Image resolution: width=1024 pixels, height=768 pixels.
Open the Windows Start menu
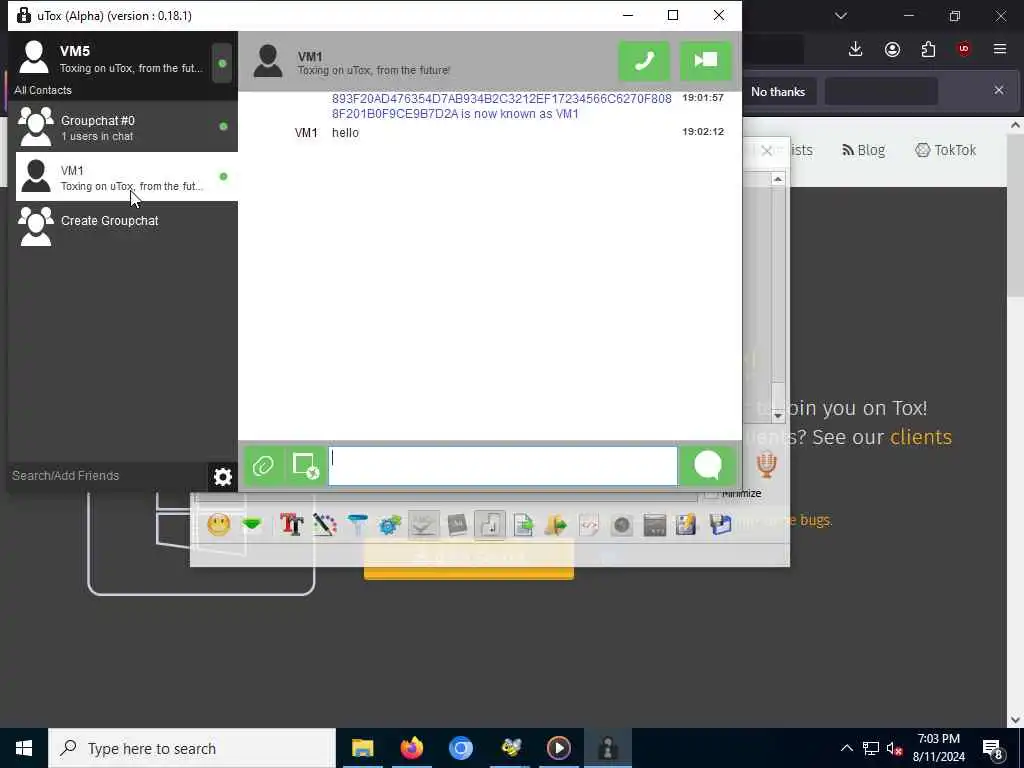coord(24,748)
